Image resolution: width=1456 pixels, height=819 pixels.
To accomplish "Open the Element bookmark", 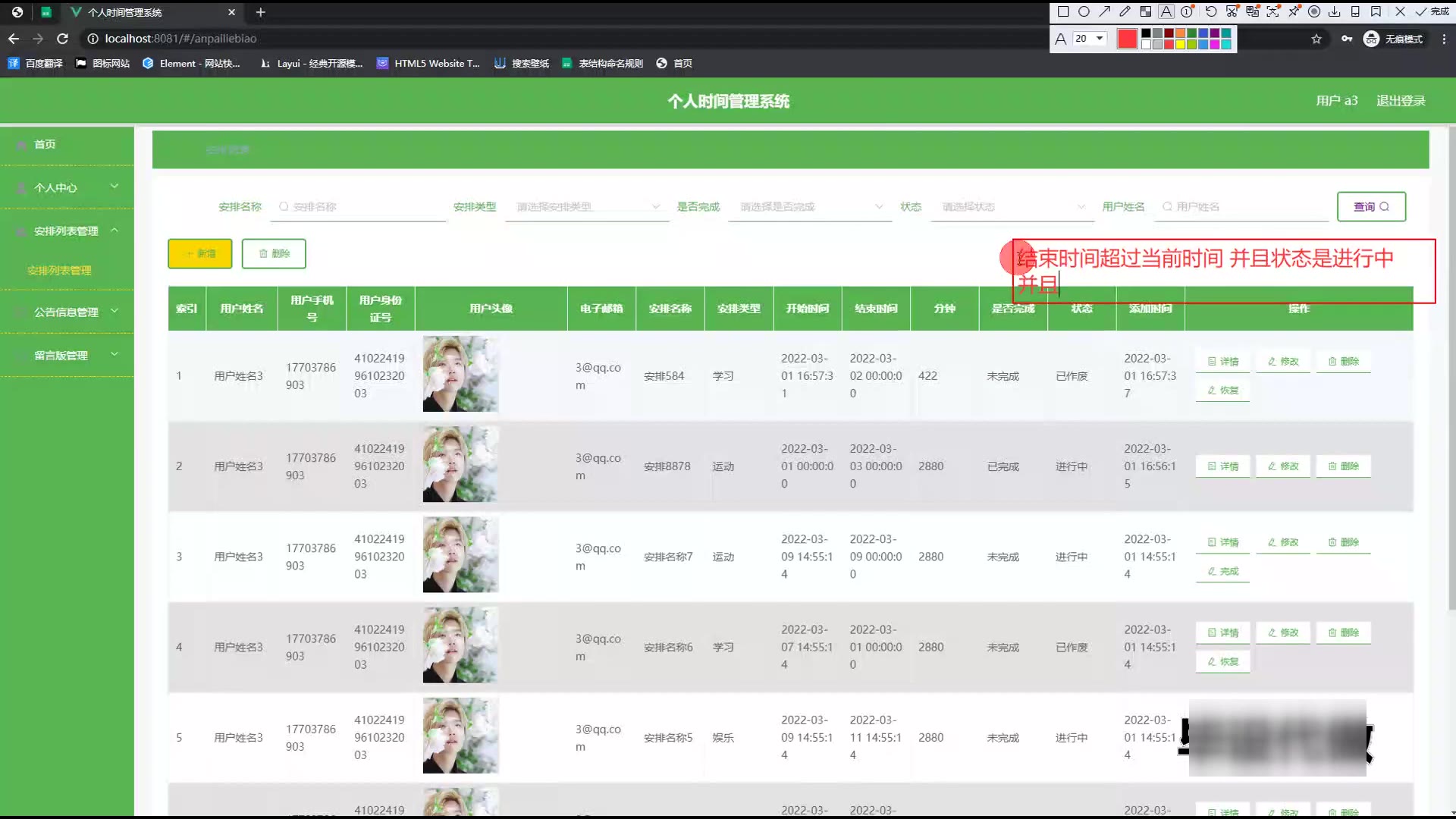I will [192, 63].
